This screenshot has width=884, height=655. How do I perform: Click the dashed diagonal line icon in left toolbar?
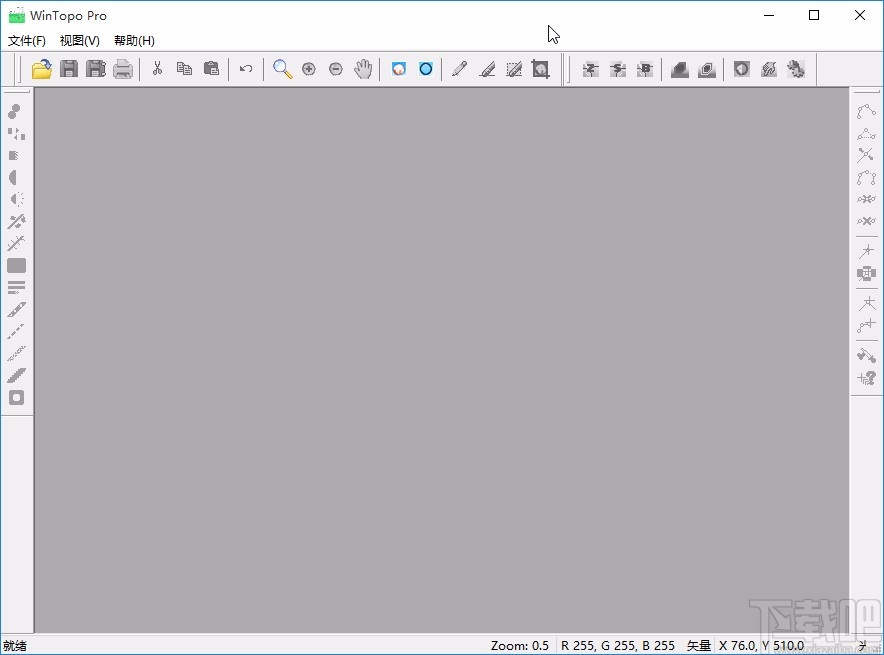[x=16, y=331]
